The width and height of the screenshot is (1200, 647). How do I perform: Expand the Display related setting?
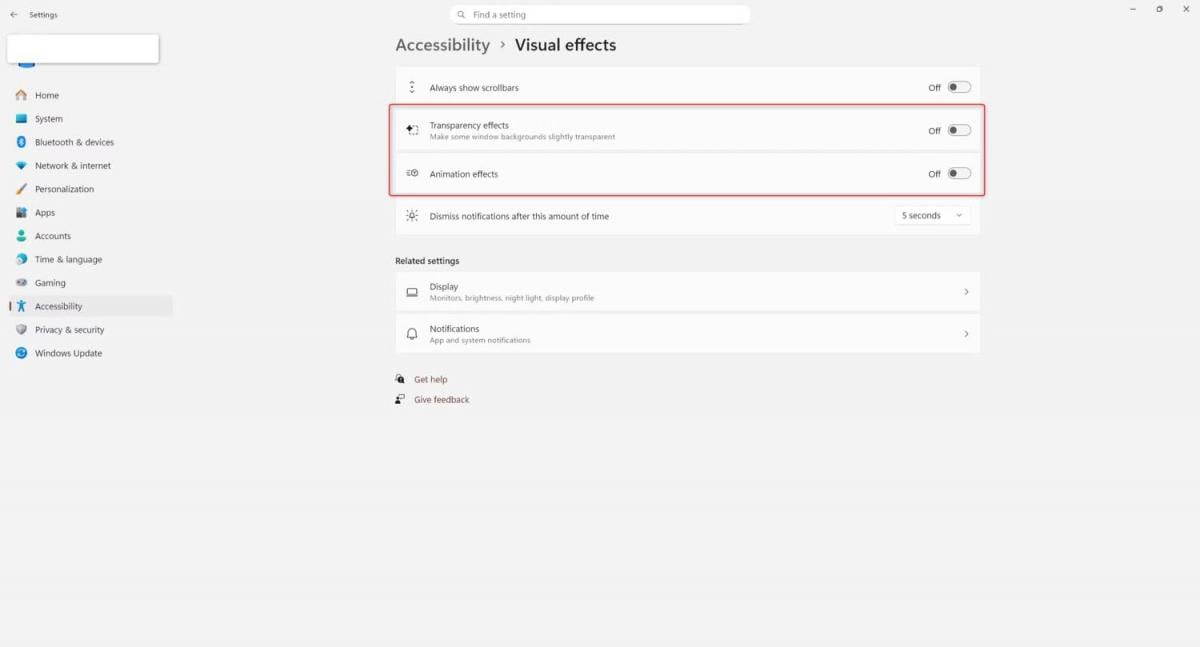coord(687,291)
